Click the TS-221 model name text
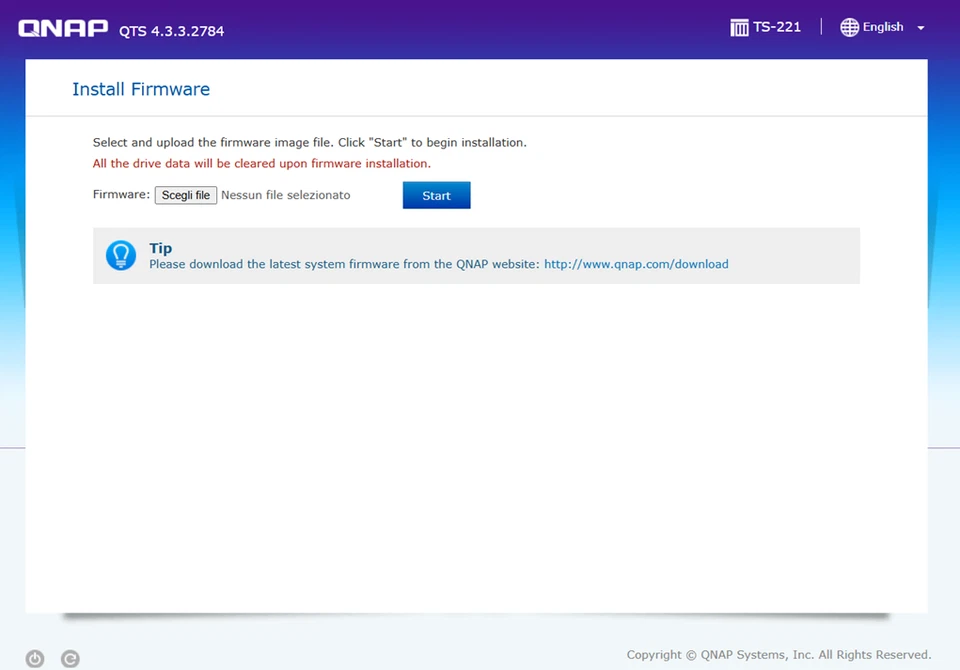The width and height of the screenshot is (960, 670). tap(776, 27)
